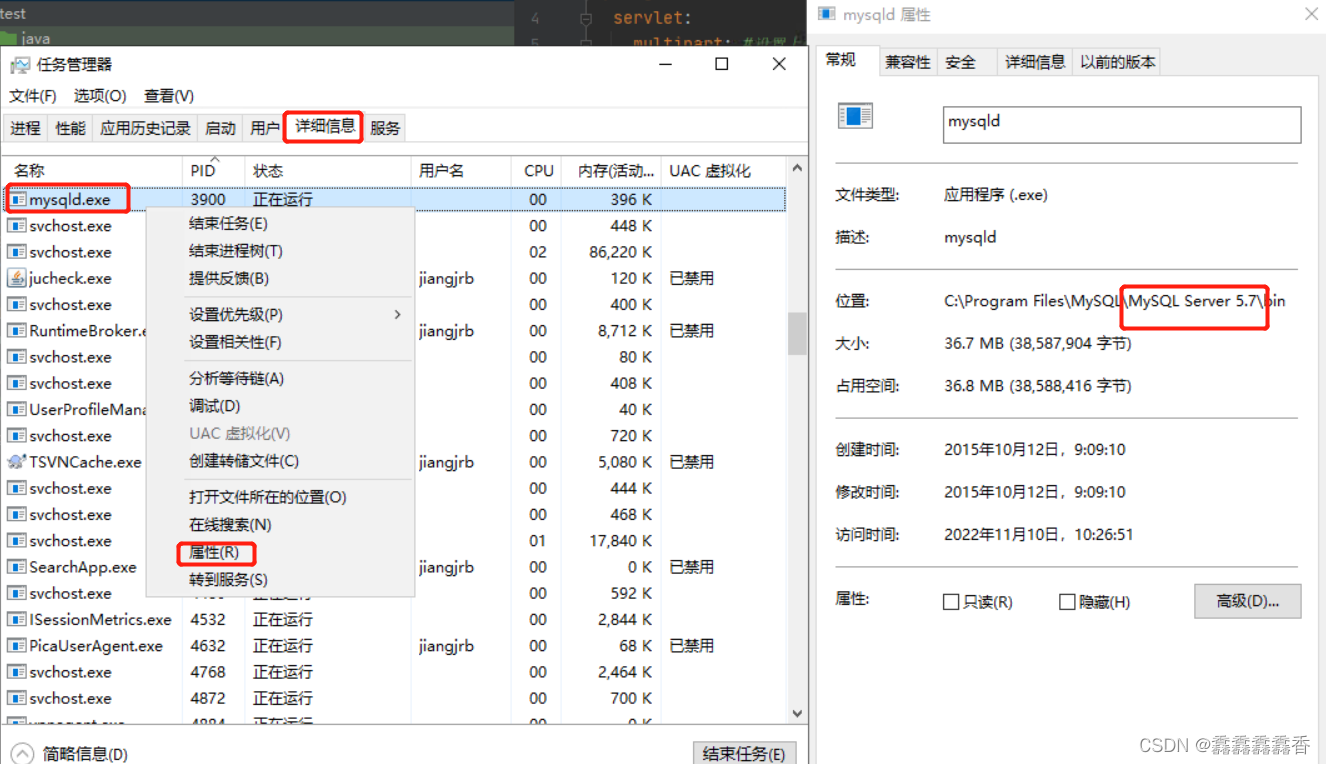This screenshot has width=1326, height=764.
Task: Click mysqld file name input field
Action: [1122, 124]
